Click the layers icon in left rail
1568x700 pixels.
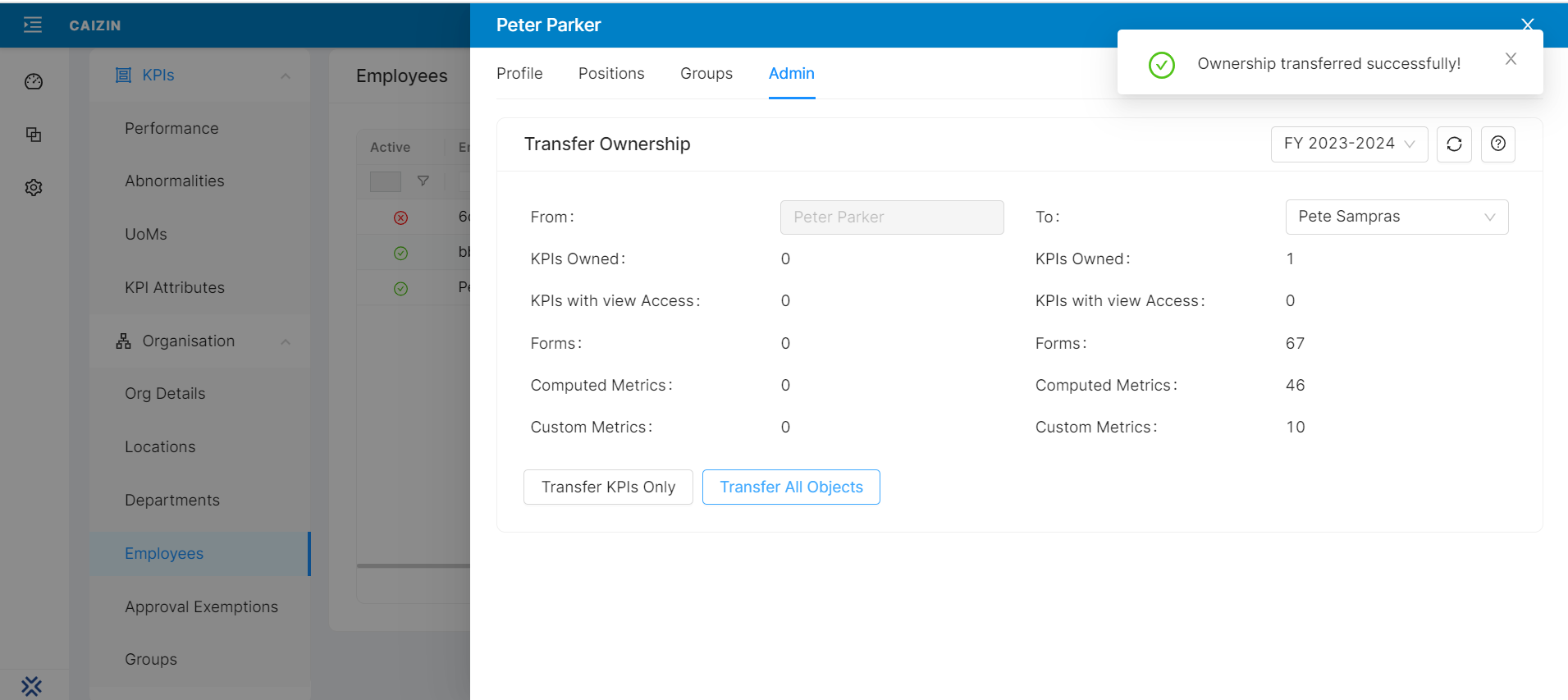34,135
